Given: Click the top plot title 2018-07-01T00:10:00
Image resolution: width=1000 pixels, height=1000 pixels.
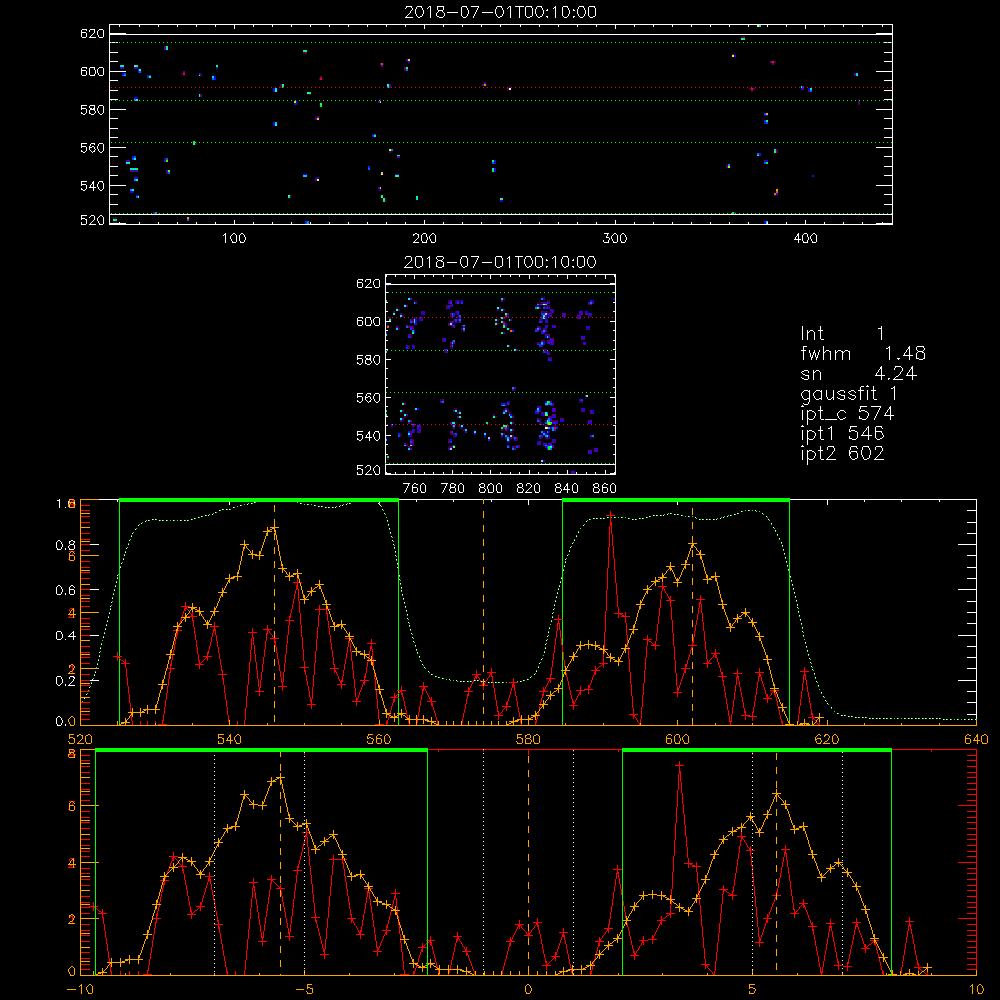Looking at the screenshot, I should pyautogui.click(x=501, y=12).
